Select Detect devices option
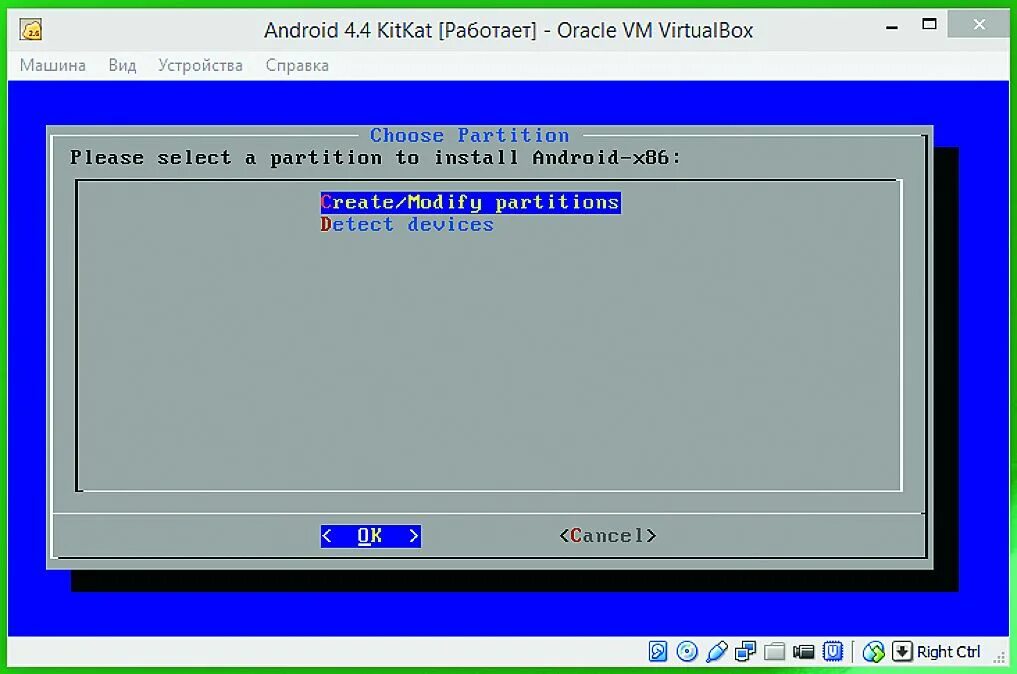The height and width of the screenshot is (674, 1017). click(407, 224)
